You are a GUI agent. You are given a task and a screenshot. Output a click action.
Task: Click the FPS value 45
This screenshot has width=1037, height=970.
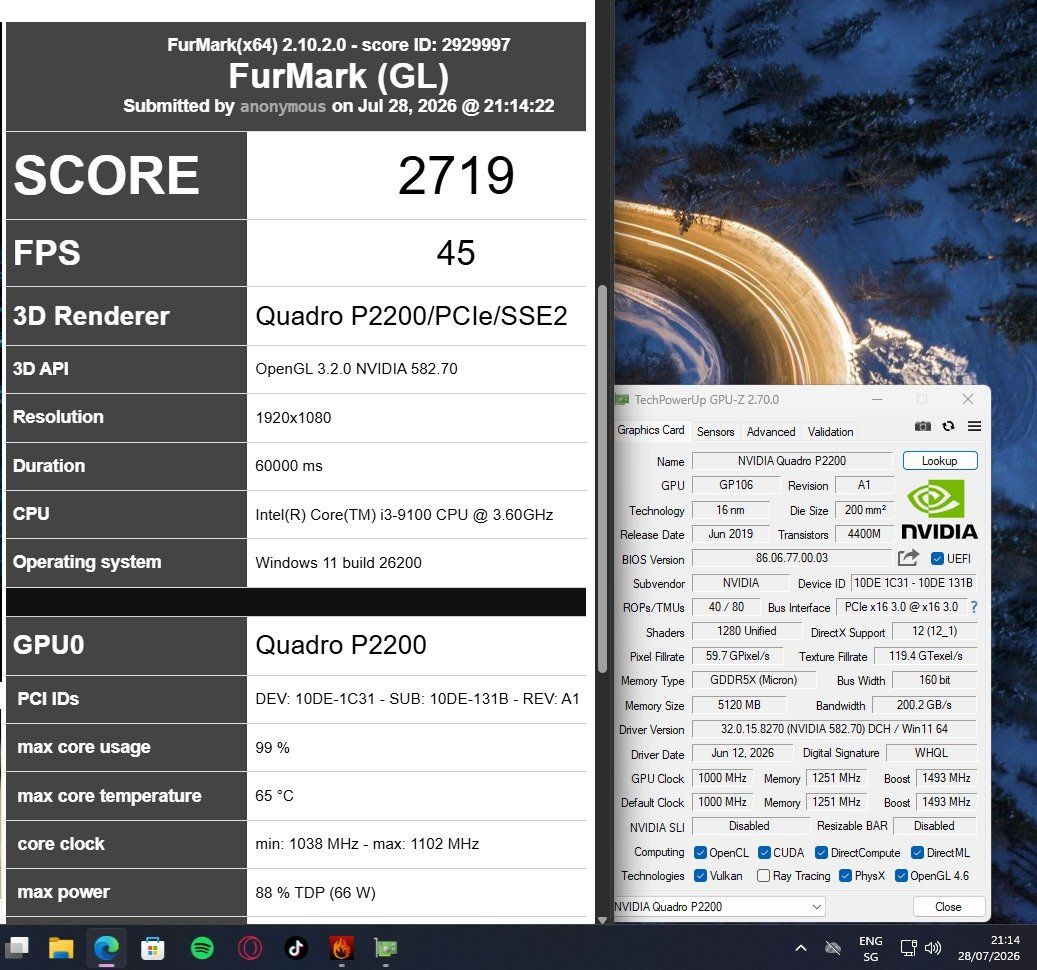pyautogui.click(x=456, y=253)
